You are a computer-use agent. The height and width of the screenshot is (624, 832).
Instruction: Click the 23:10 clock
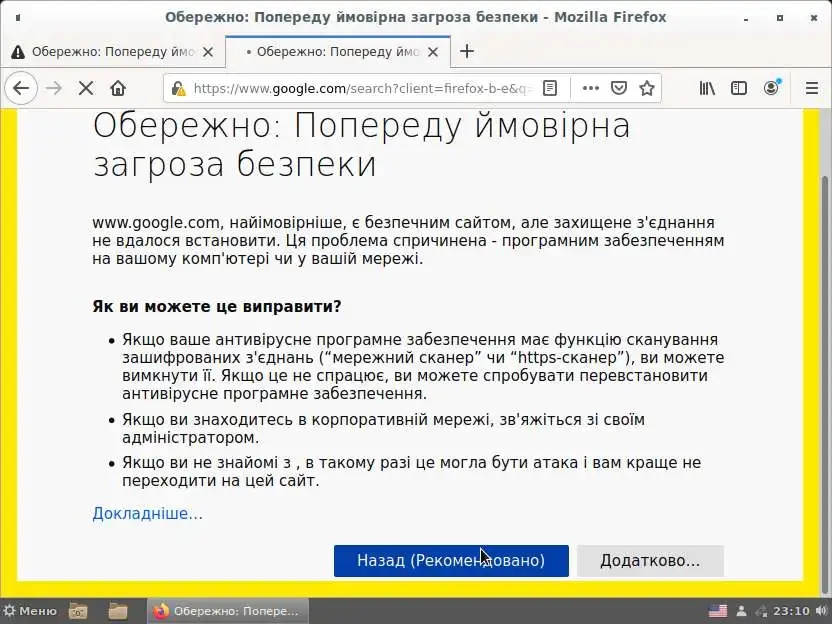(791, 611)
